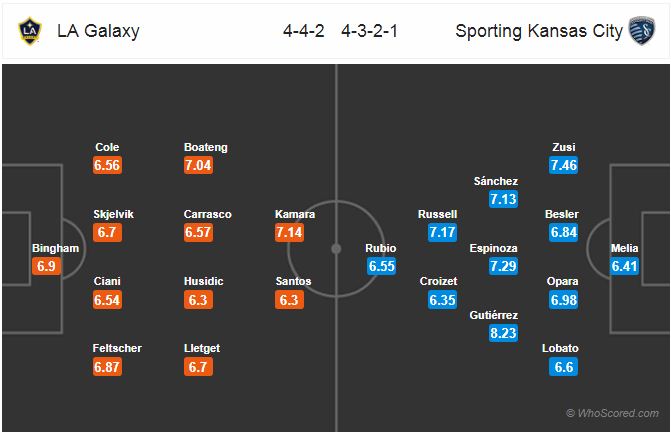This screenshot has height=432, width=671.
Task: Click the Espinoza player name
Action: 493,248
